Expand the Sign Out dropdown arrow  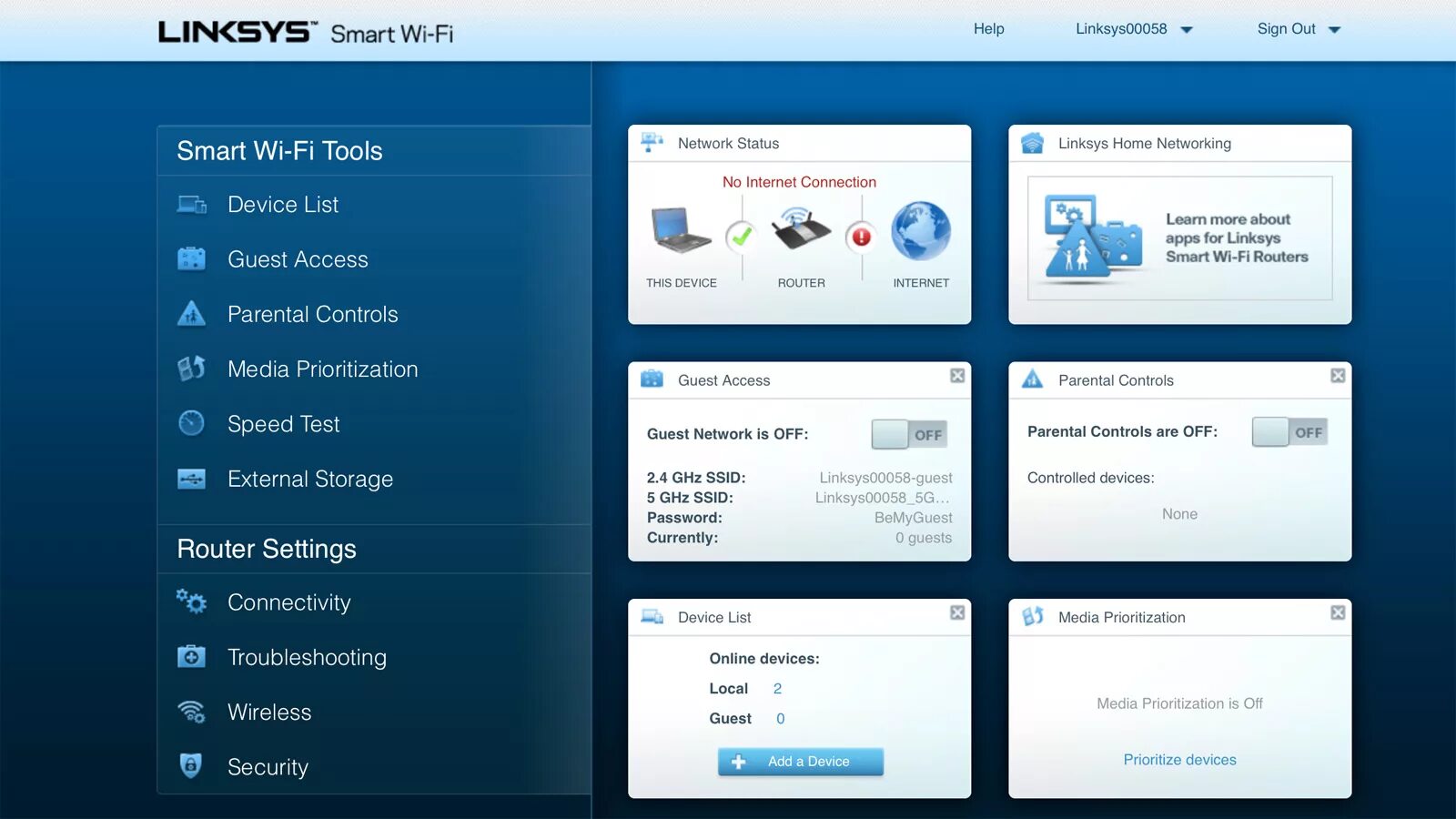[x=1334, y=30]
